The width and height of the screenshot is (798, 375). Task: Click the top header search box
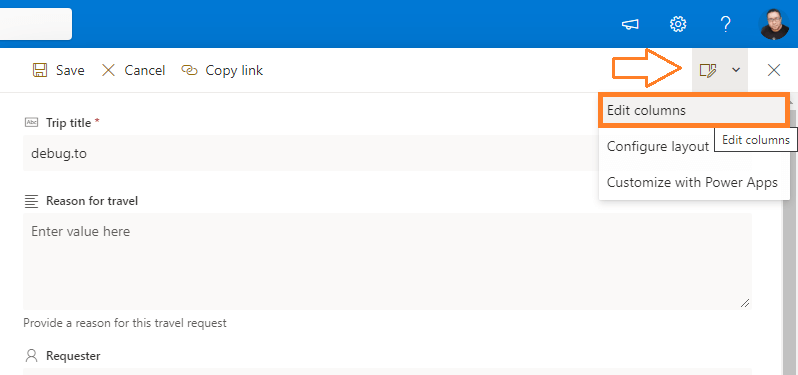click(36, 23)
